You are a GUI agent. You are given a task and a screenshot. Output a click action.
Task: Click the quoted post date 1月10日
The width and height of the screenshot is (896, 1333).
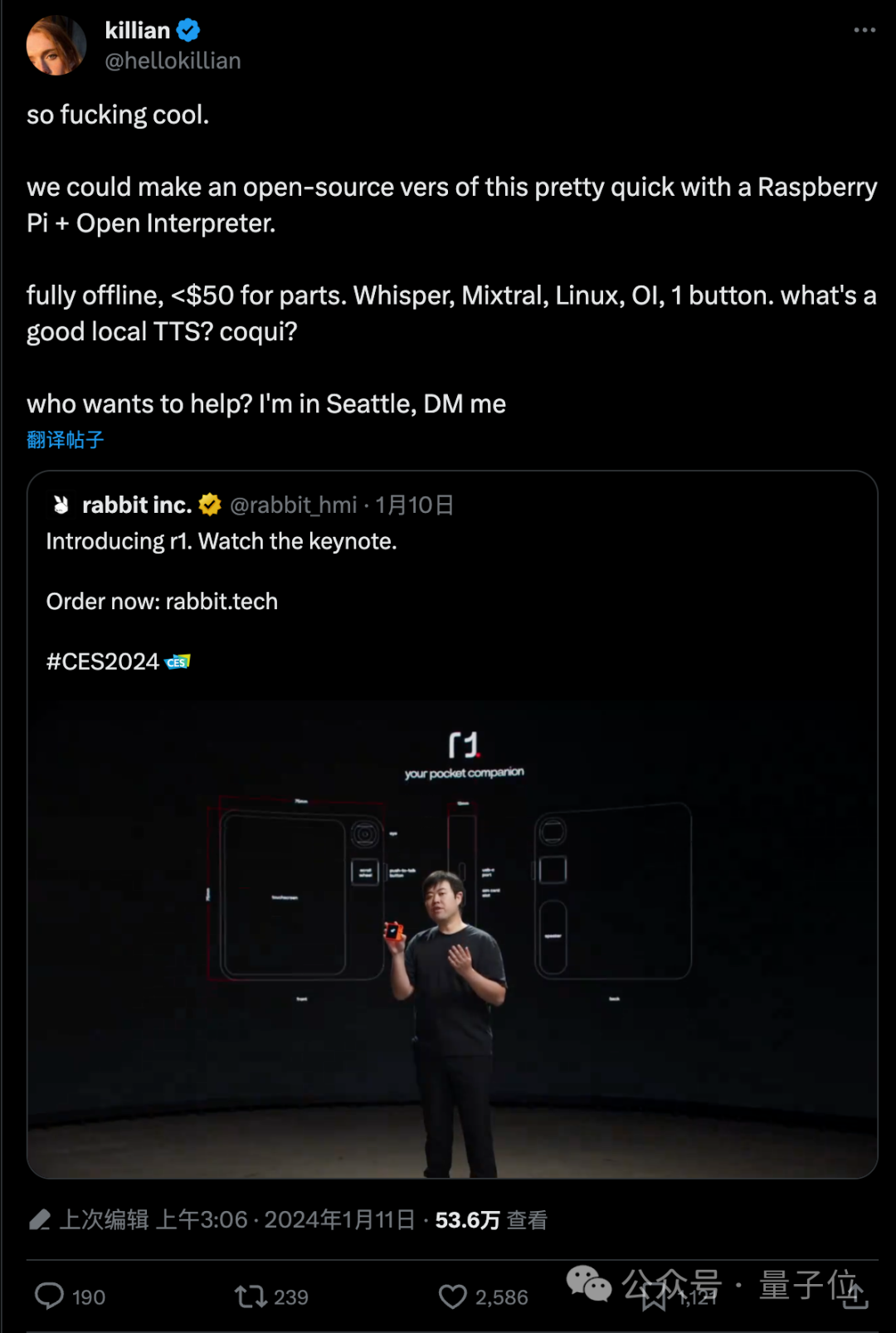pos(414,505)
